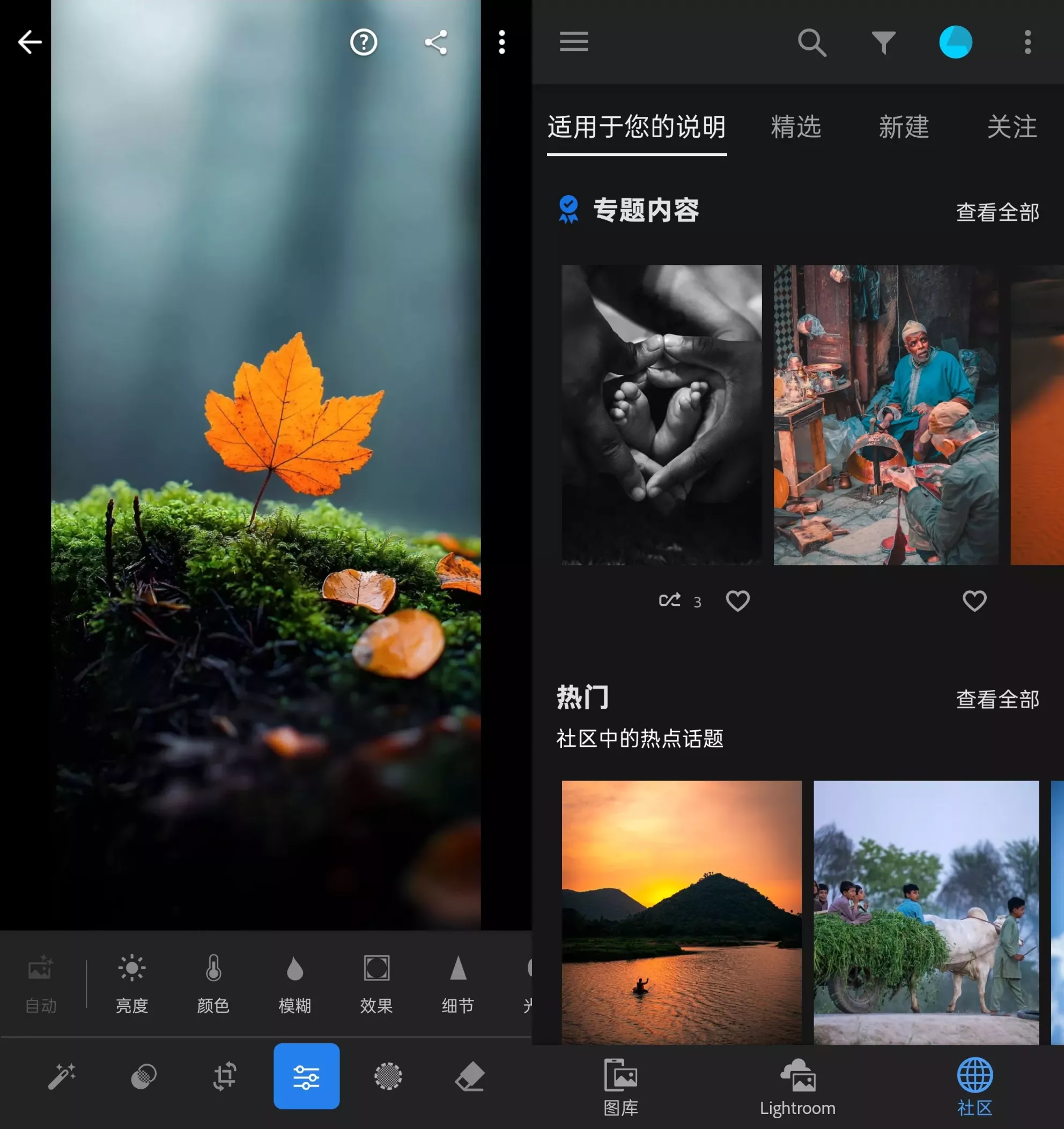Open the 颜色 (Color) adjustment panel
The height and width of the screenshot is (1129, 1064).
click(213, 985)
